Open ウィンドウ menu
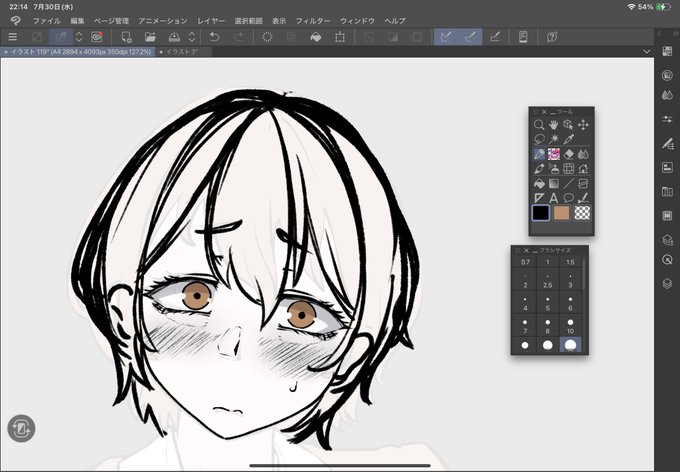This screenshot has width=680, height=472. pyautogui.click(x=357, y=21)
